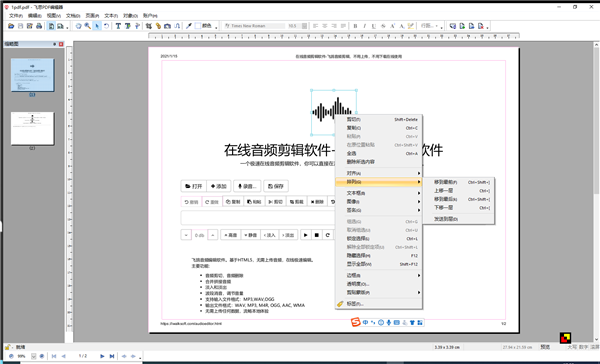Open the 视图 menu
600x364 pixels.
coord(54,15)
